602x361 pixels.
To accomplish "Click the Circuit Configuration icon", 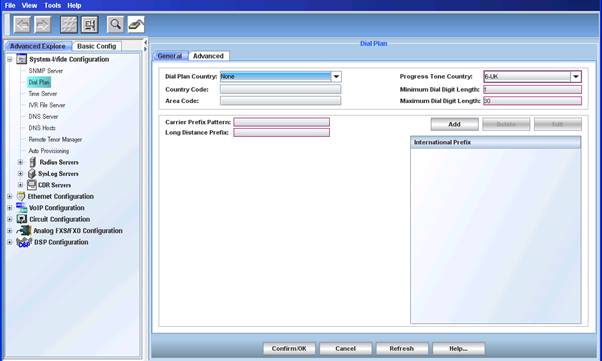I will 22,219.
